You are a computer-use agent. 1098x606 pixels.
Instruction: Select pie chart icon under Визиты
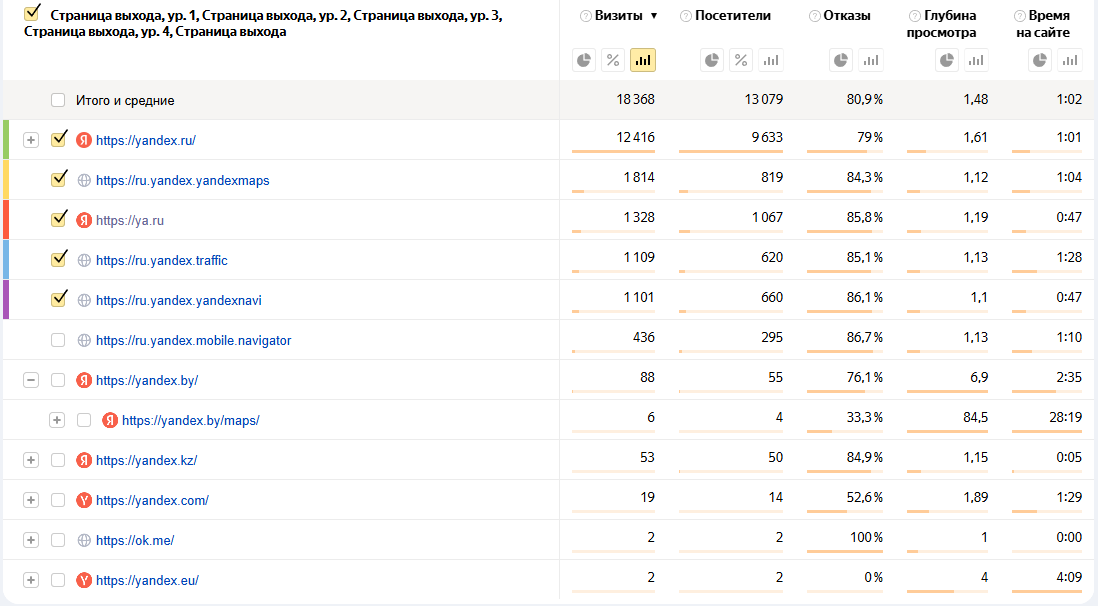[583, 60]
